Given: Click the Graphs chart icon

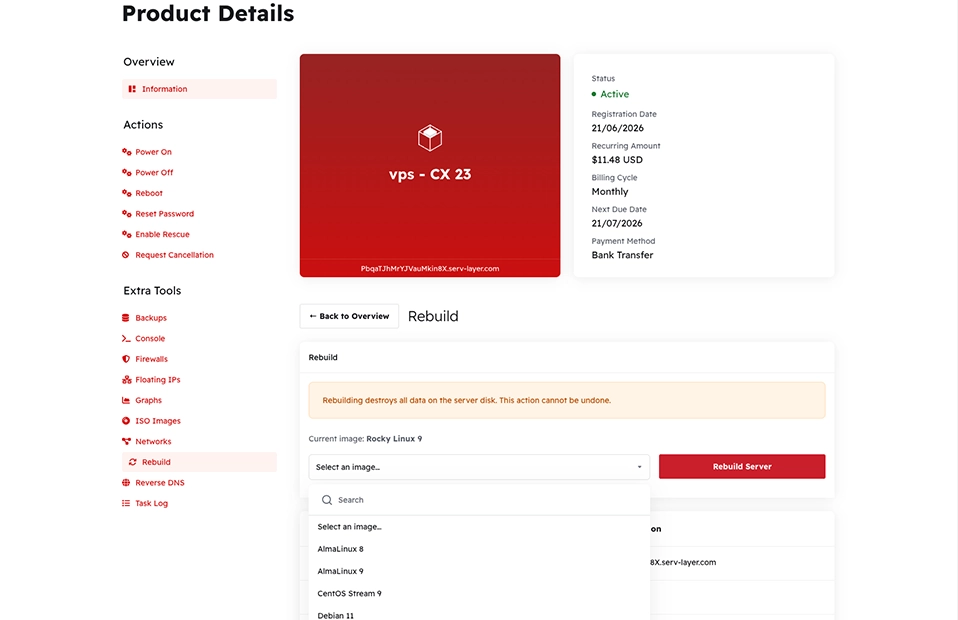Looking at the screenshot, I should (x=126, y=400).
